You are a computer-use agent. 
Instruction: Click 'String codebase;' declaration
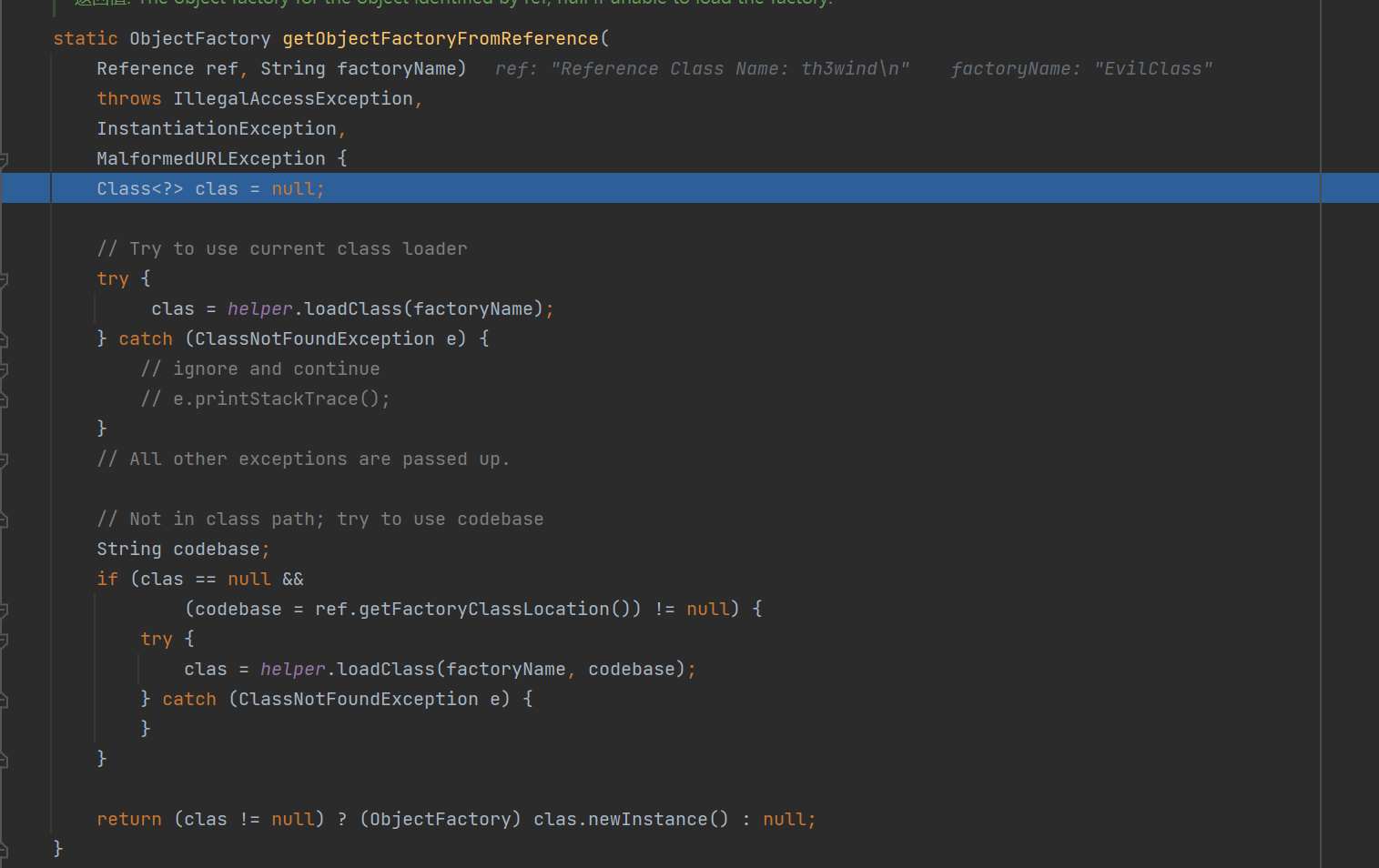(184, 549)
